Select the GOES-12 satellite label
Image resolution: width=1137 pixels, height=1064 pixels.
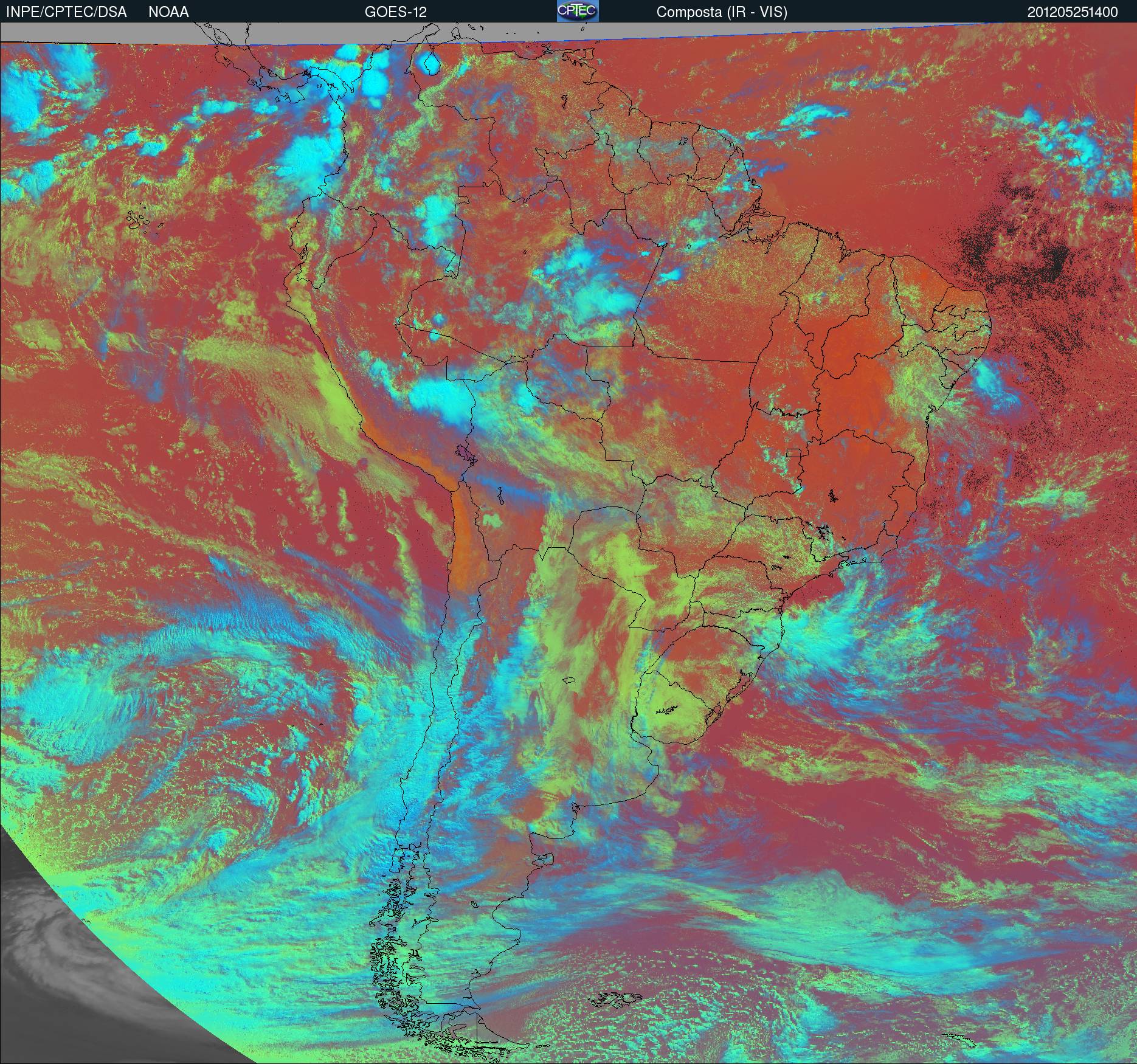[x=396, y=12]
